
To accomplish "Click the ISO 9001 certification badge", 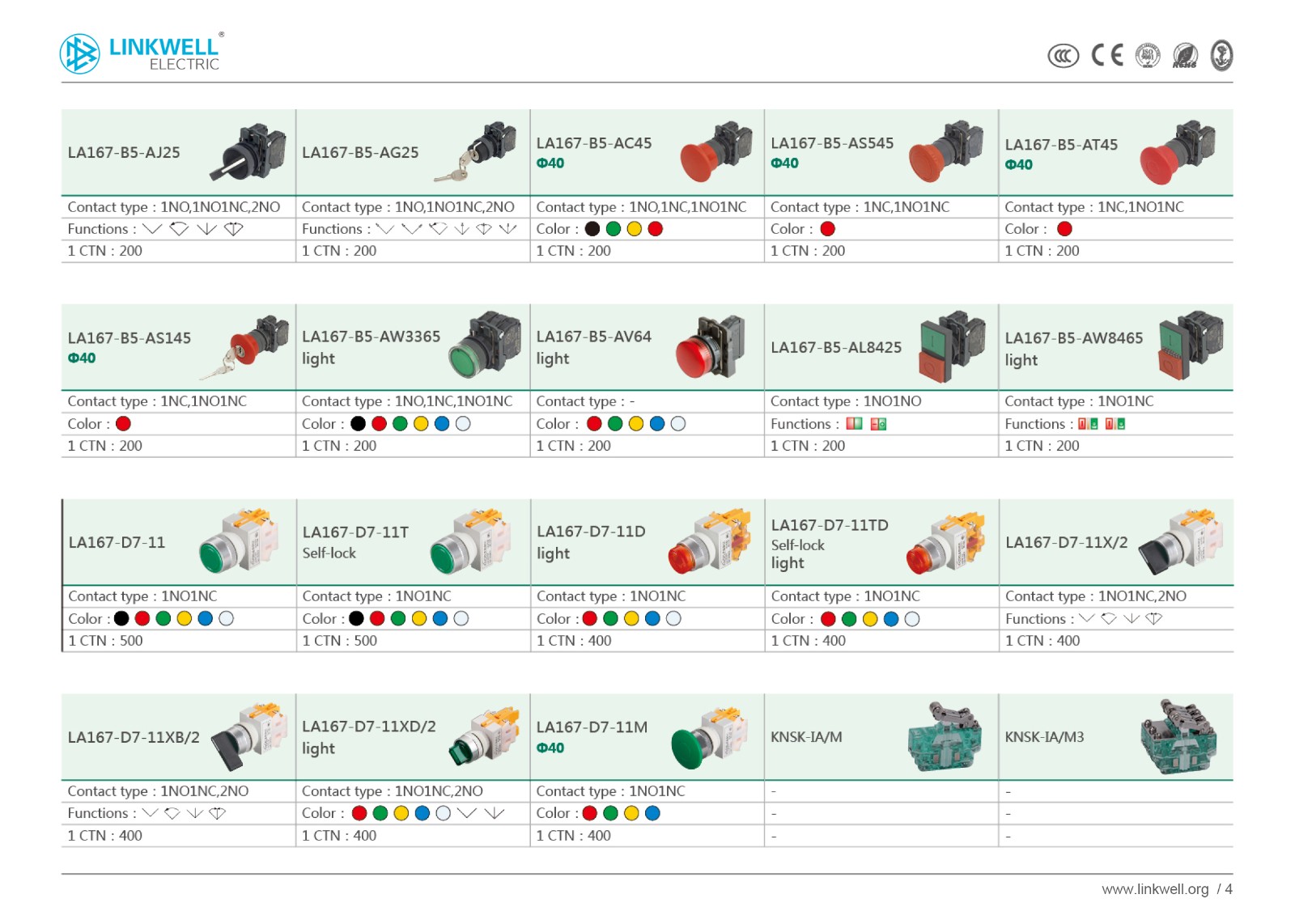I will [1148, 55].
